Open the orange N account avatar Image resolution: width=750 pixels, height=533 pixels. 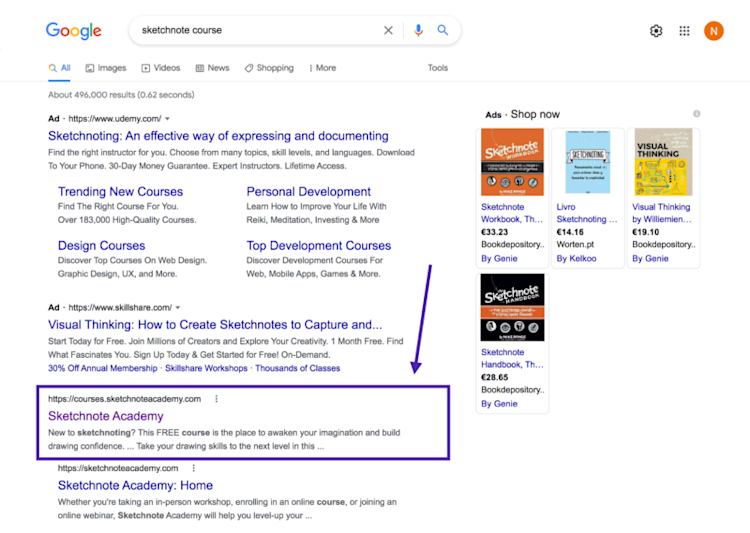point(714,31)
